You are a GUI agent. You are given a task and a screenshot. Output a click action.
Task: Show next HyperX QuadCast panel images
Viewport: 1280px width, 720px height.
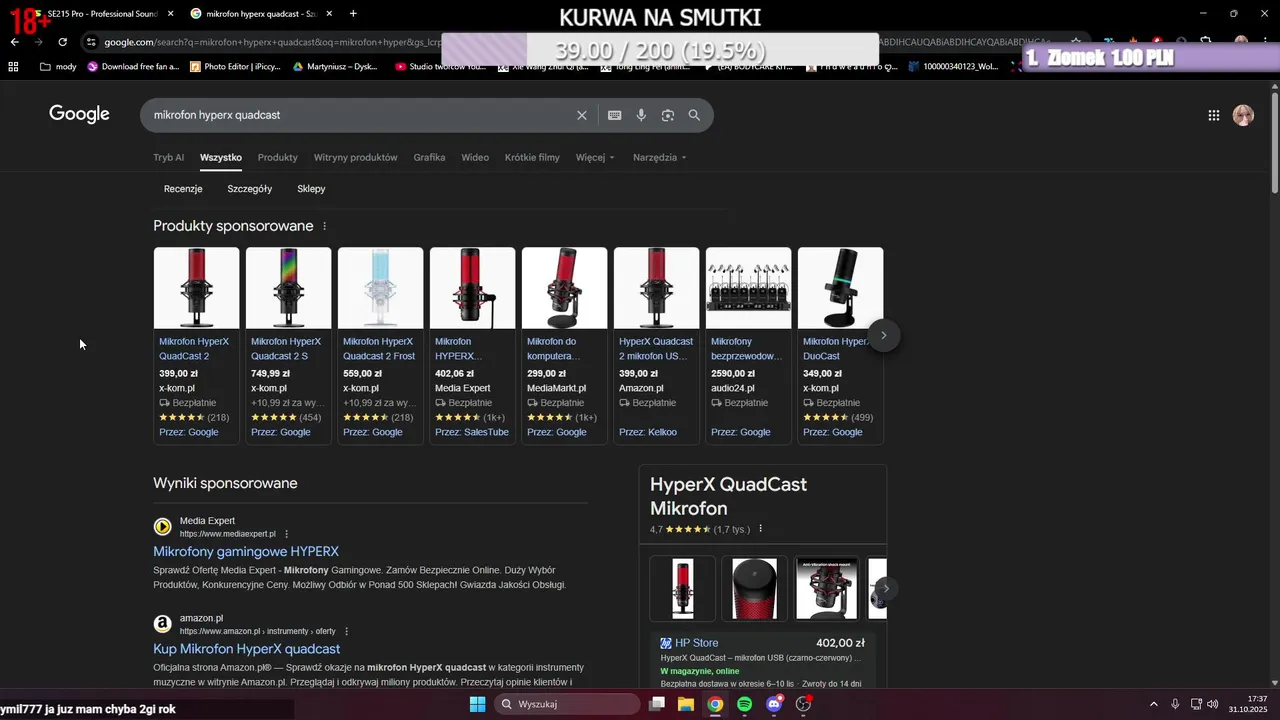click(885, 588)
